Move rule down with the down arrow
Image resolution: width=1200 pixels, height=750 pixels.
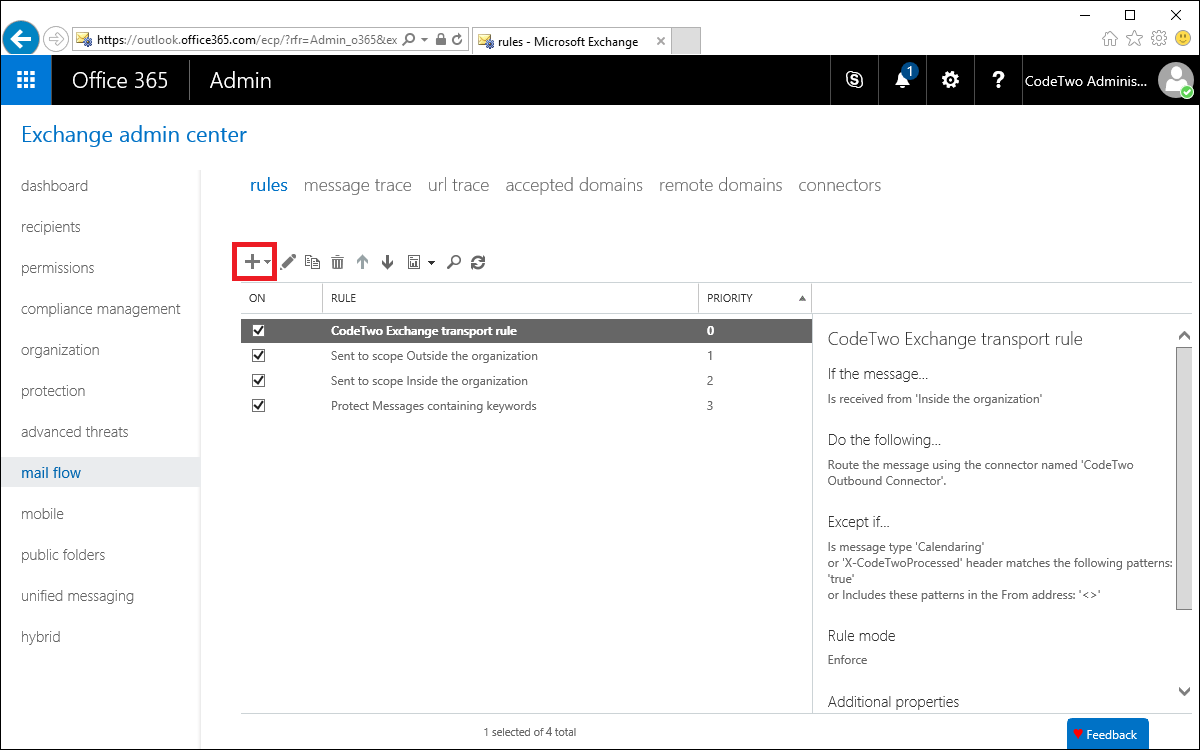388,262
